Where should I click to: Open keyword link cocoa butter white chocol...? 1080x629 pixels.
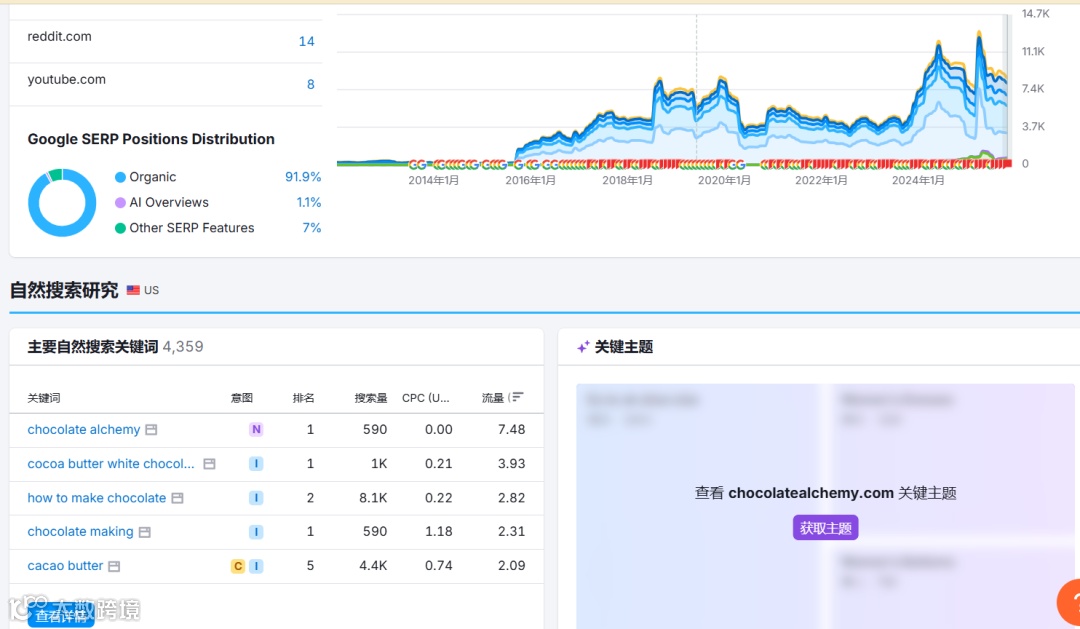(x=111, y=464)
